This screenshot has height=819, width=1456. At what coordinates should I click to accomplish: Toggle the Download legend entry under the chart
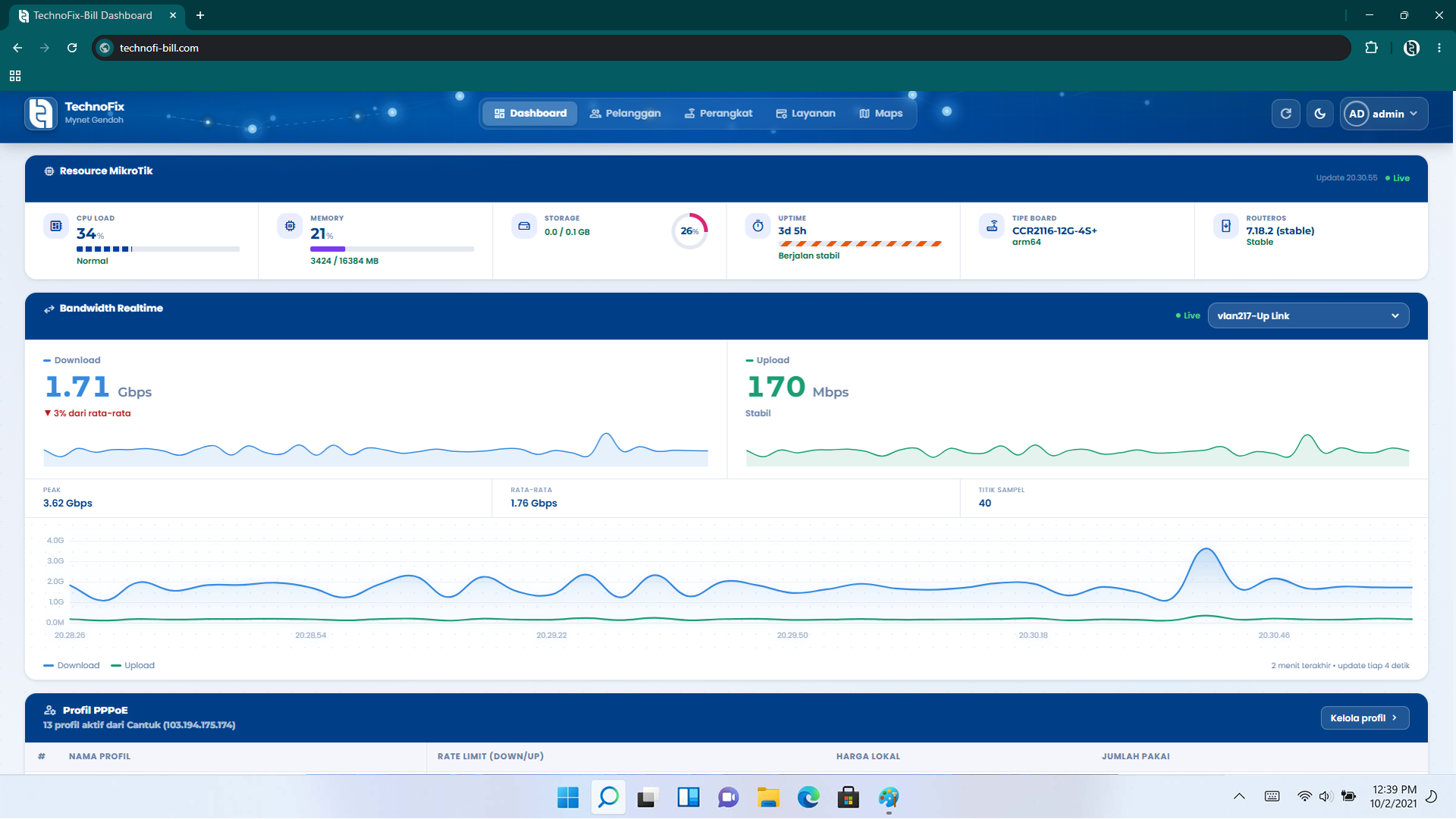pyautogui.click(x=72, y=666)
